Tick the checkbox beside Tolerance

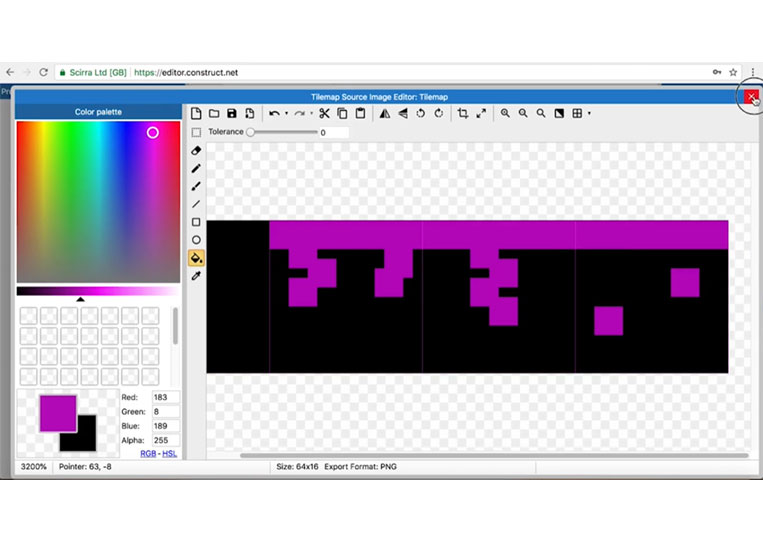tap(196, 132)
